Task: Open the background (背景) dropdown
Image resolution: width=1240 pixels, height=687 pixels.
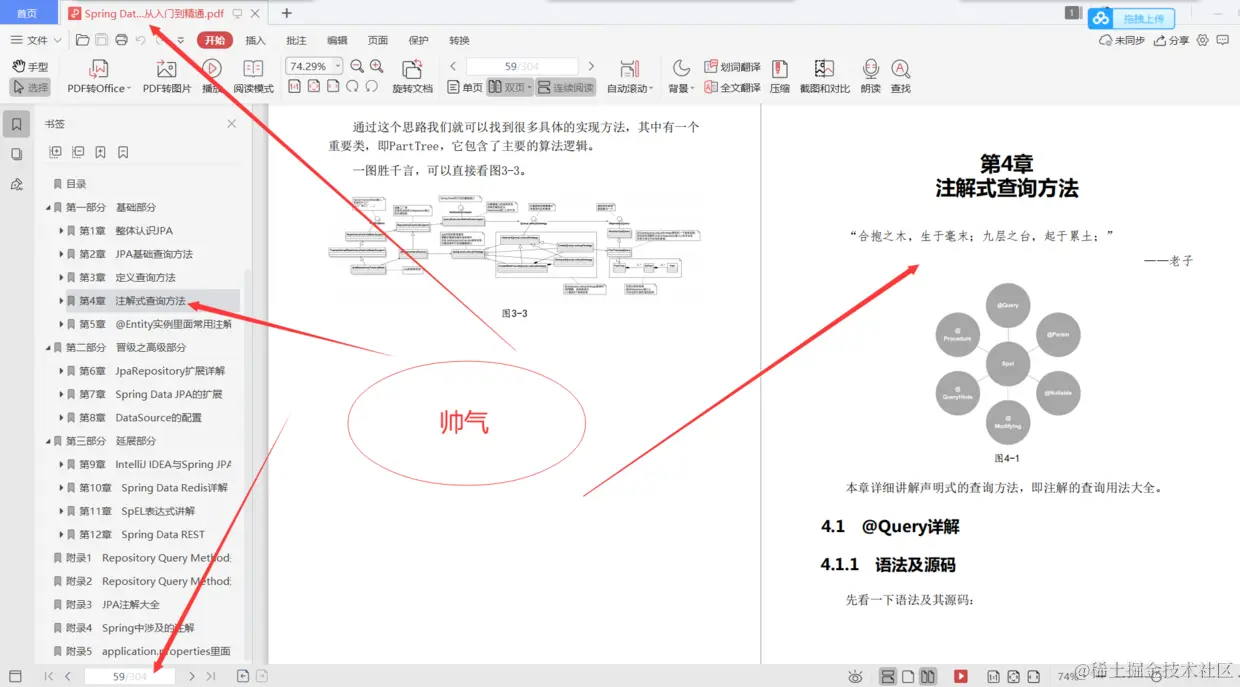Action: coord(681,76)
